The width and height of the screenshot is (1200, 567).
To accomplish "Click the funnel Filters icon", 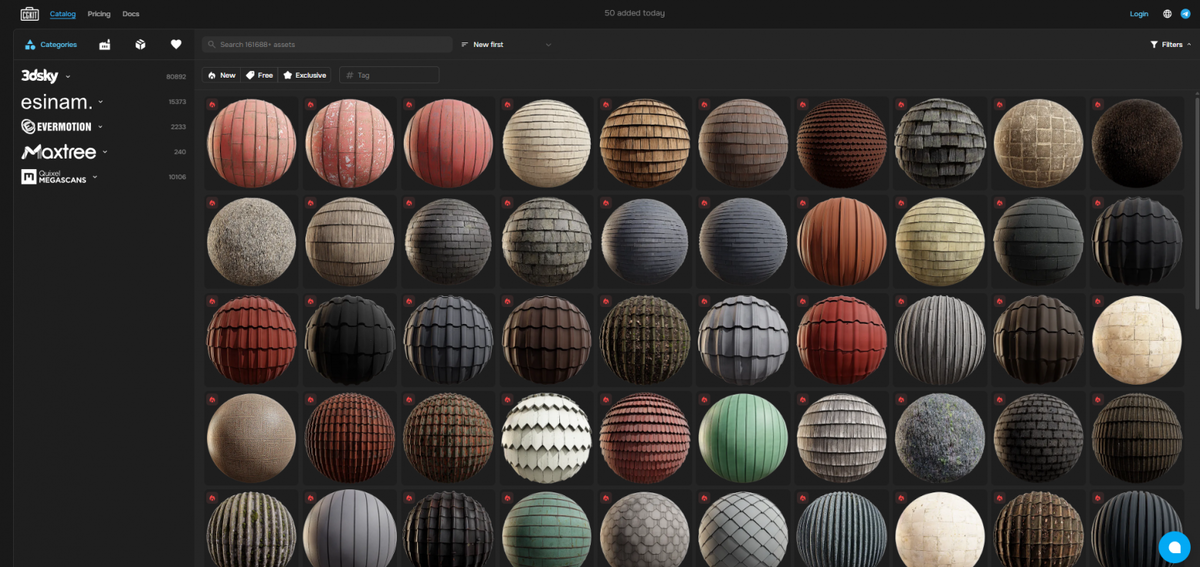I will [1154, 45].
